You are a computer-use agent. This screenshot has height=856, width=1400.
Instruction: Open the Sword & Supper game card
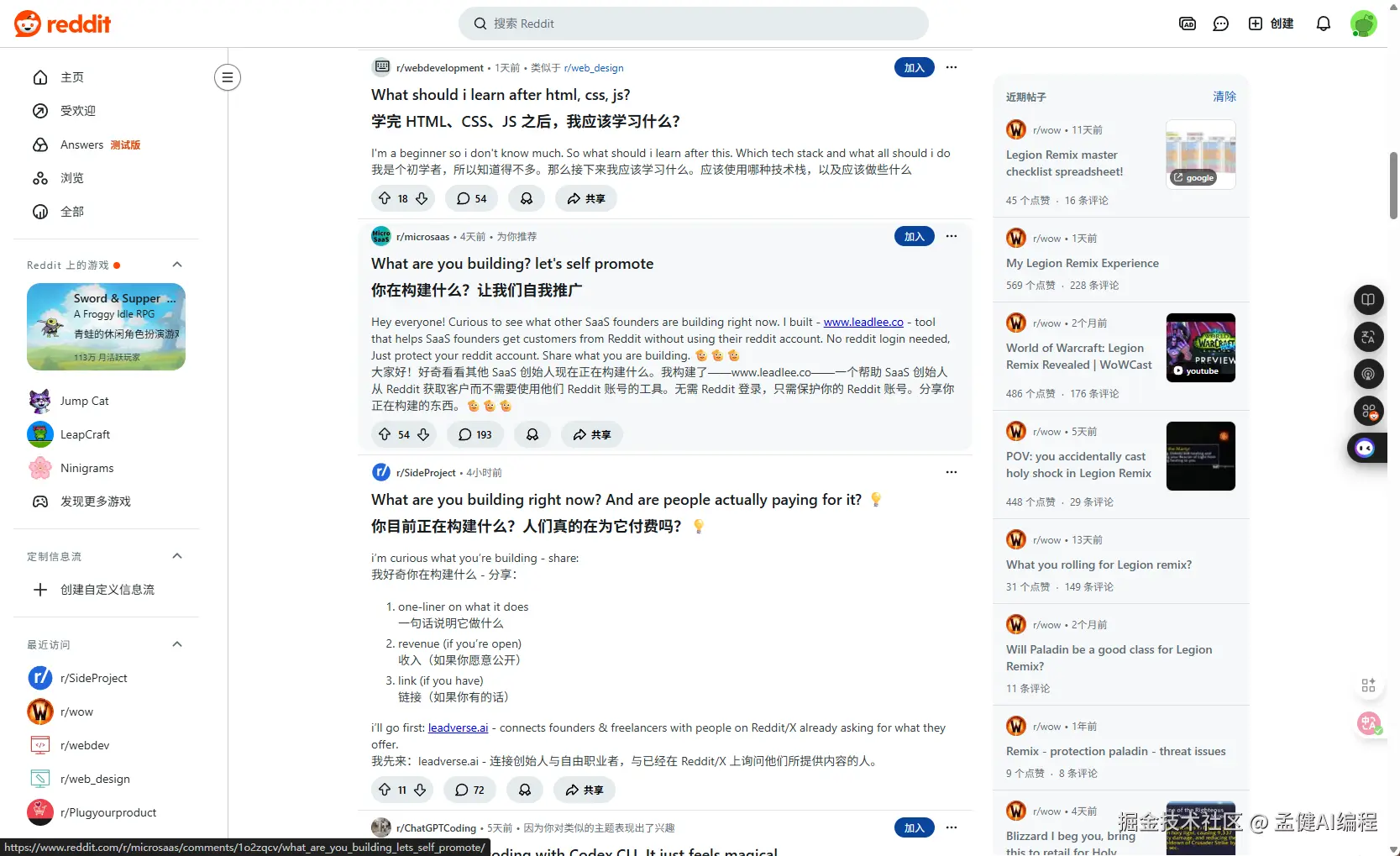106,327
